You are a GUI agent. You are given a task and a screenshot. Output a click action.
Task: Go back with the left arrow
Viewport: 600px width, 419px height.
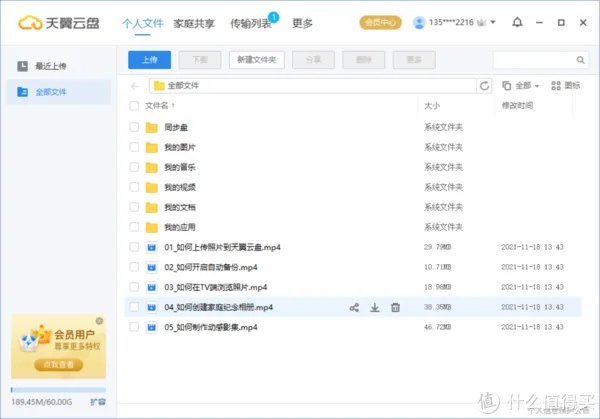(x=135, y=86)
